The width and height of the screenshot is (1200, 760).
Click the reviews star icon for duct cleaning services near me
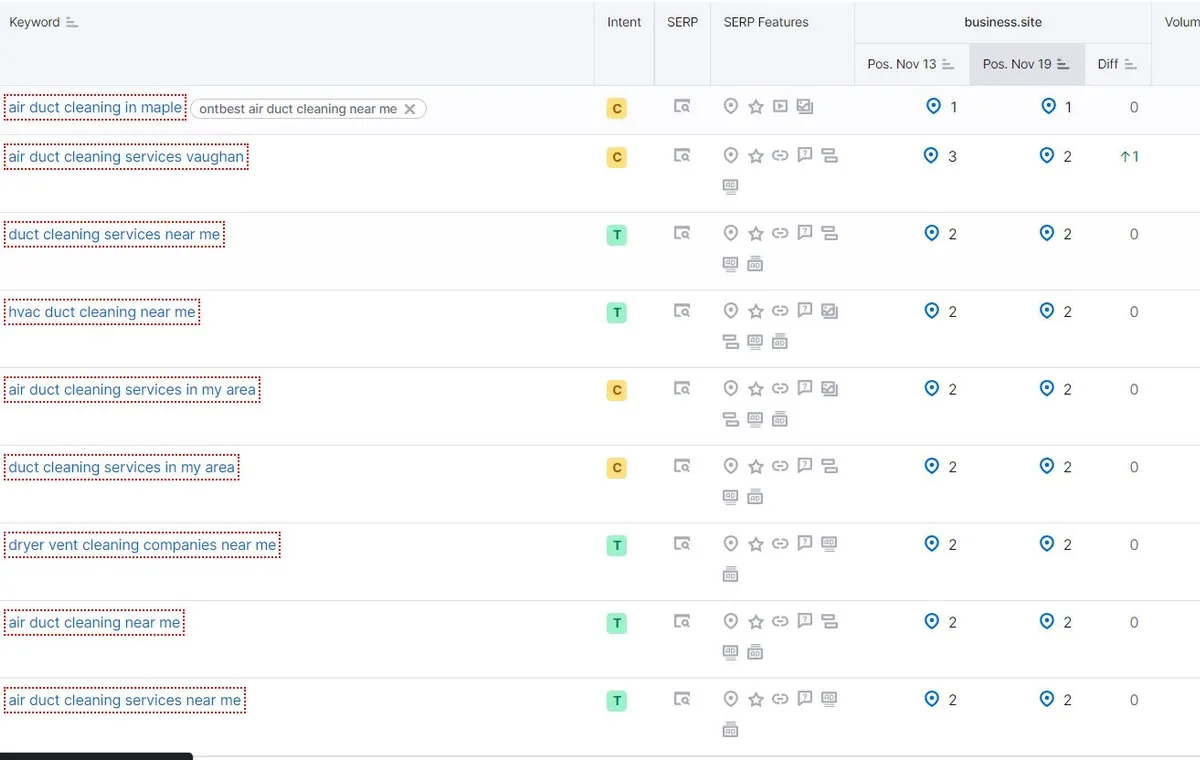point(756,234)
